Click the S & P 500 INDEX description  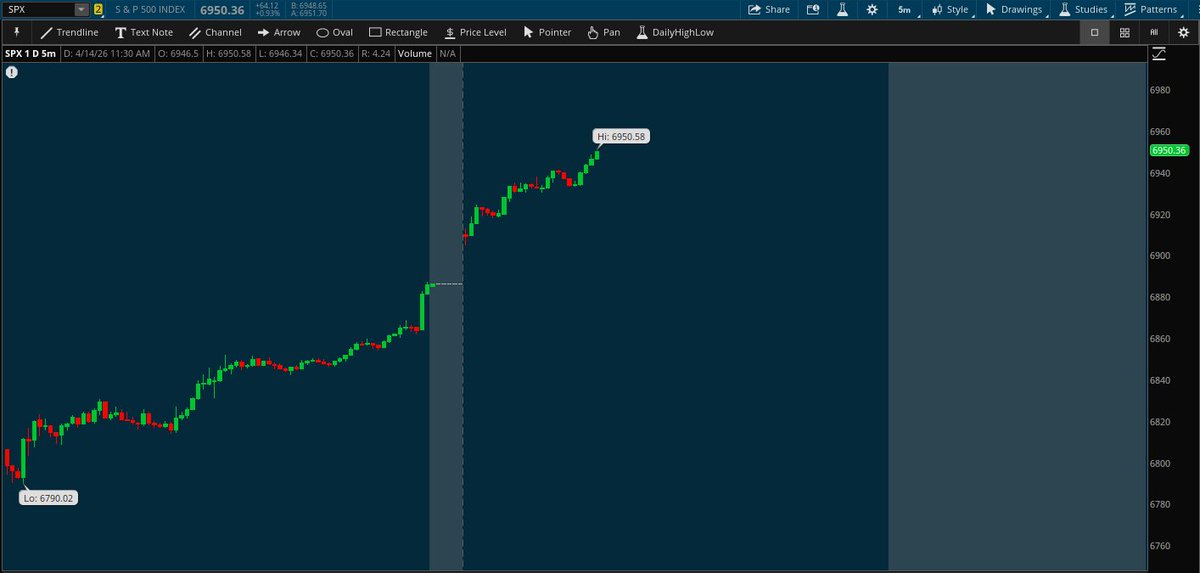[x=149, y=9]
